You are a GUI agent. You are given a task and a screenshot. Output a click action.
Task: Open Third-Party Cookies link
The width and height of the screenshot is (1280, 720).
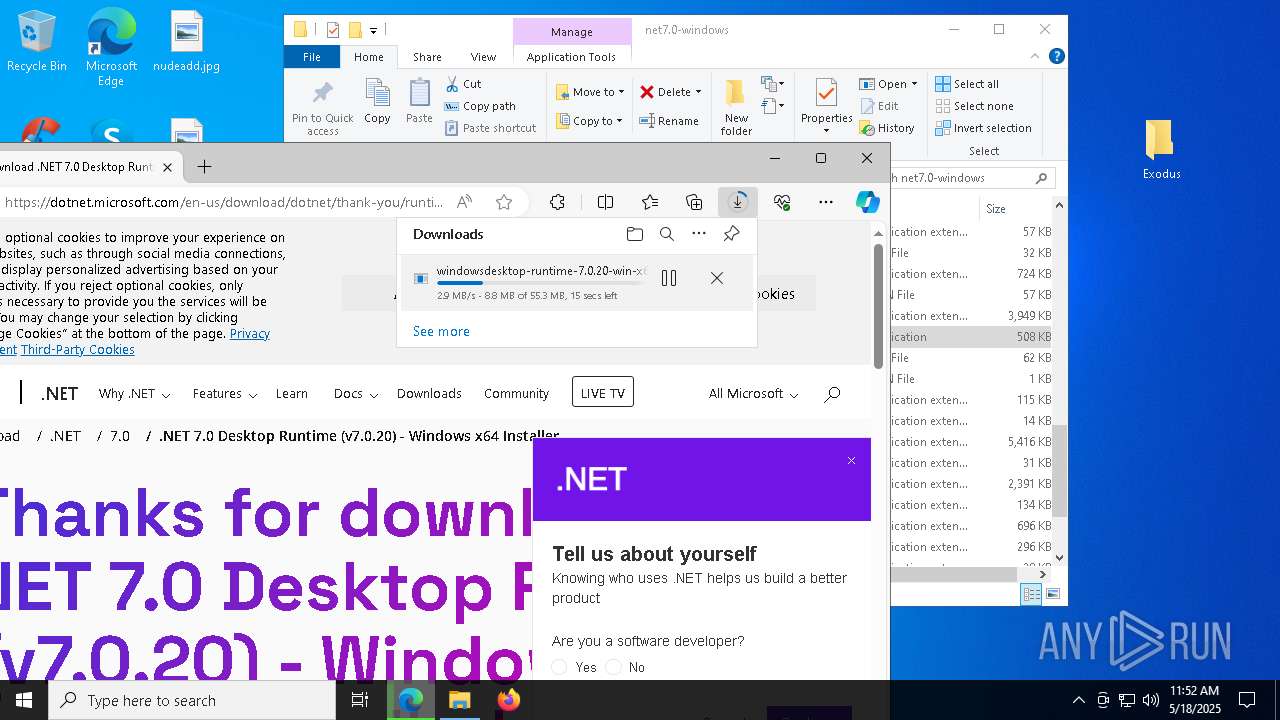77,350
